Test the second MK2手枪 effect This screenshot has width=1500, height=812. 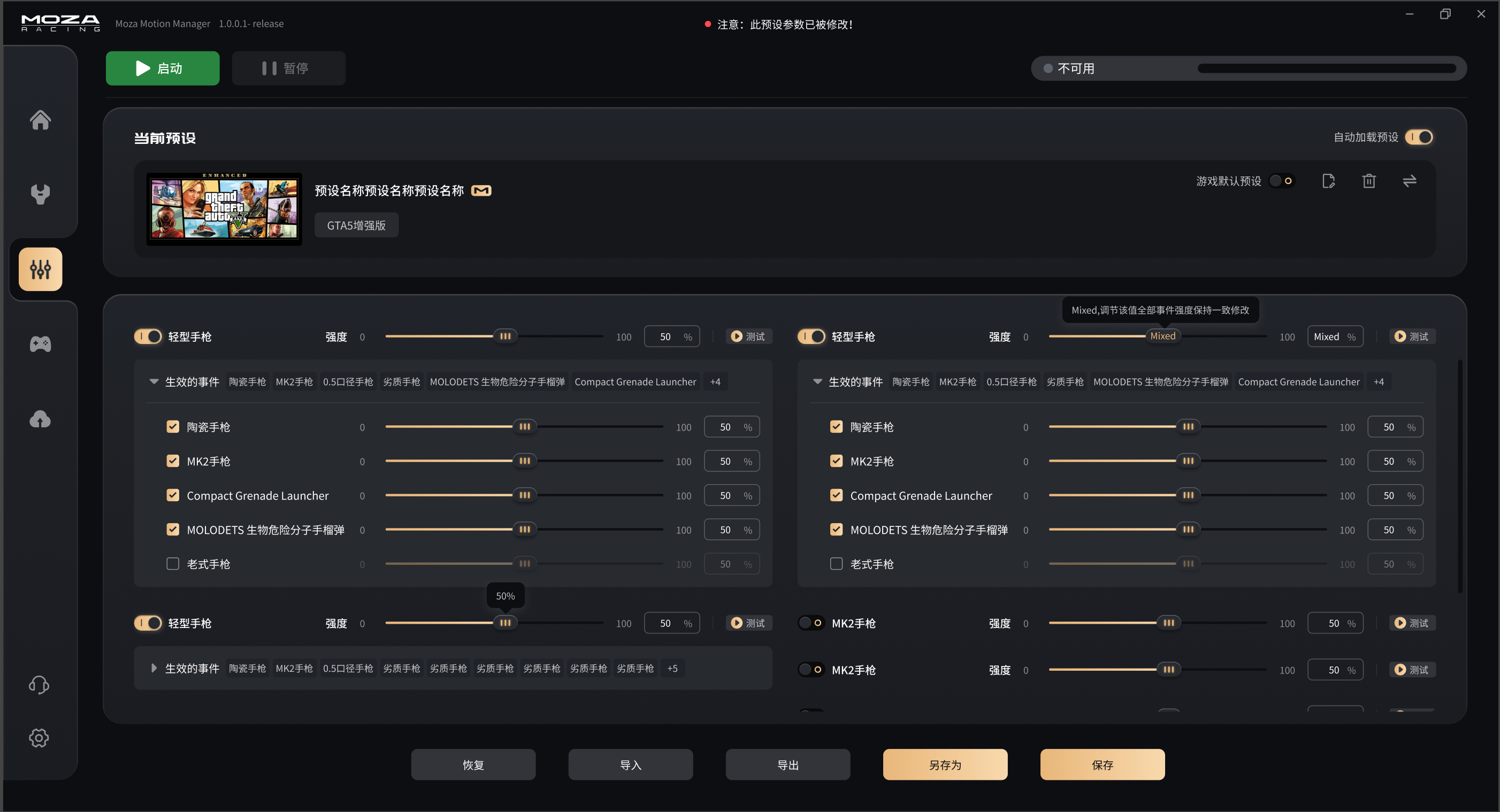[1412, 669]
